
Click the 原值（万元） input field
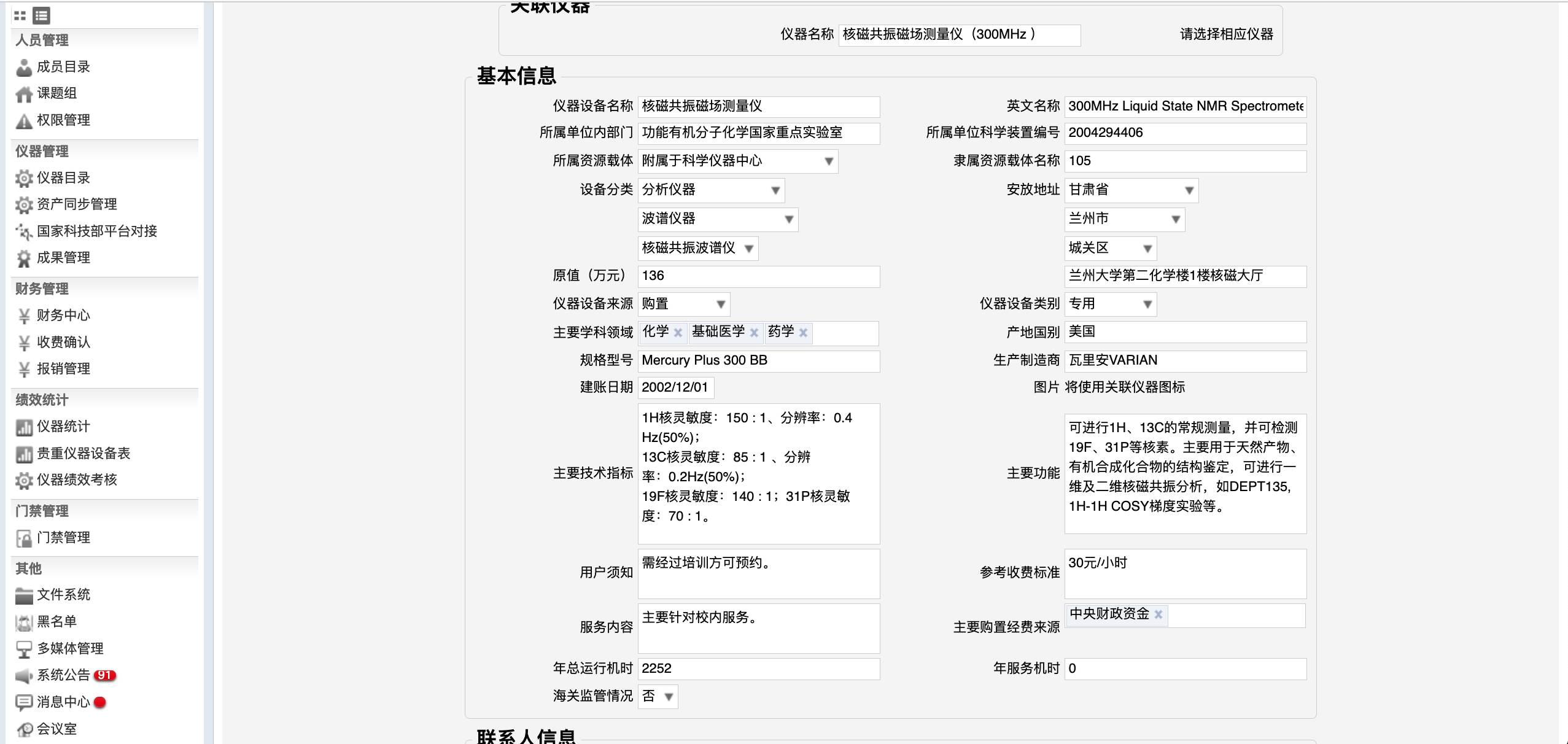click(x=759, y=276)
